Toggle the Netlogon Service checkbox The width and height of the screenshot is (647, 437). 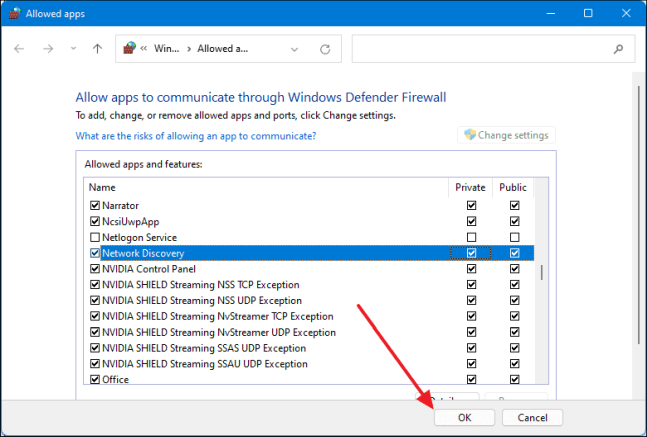[x=95, y=237]
